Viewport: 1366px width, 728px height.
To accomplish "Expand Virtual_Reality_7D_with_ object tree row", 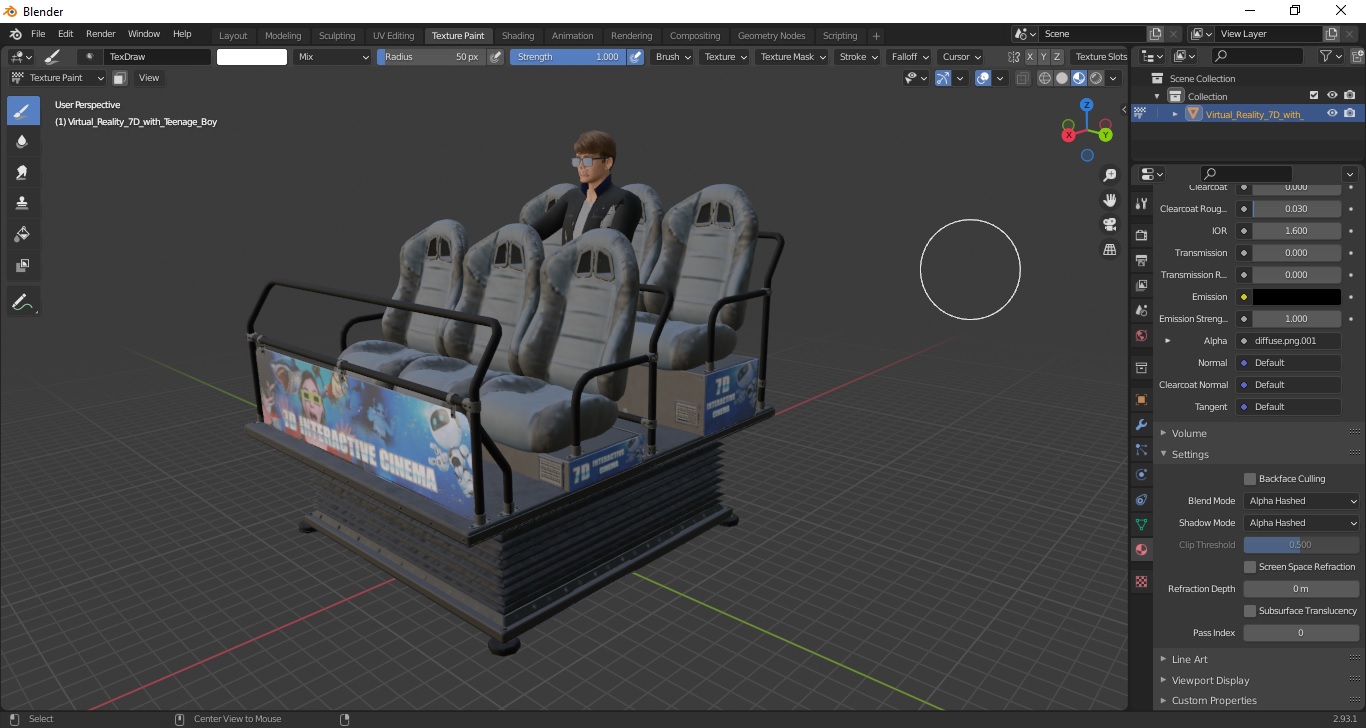I will pyautogui.click(x=1175, y=114).
